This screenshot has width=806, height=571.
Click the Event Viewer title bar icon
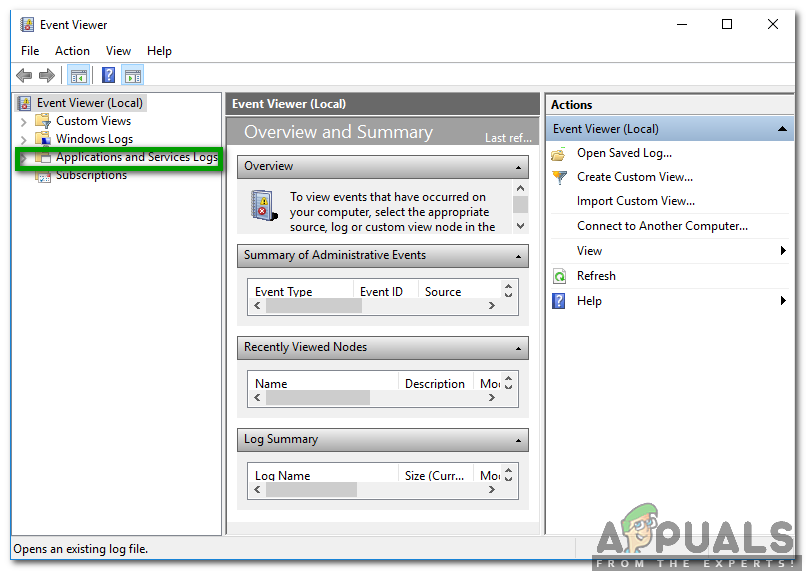coord(27,25)
